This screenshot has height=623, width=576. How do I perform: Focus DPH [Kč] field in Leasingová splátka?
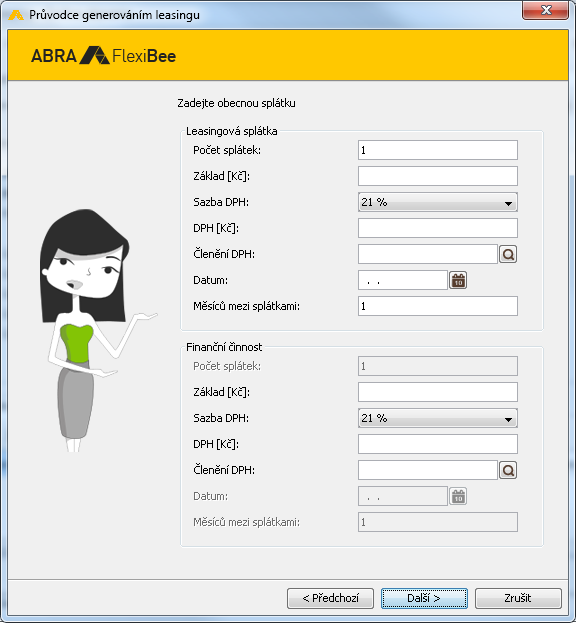pos(438,228)
